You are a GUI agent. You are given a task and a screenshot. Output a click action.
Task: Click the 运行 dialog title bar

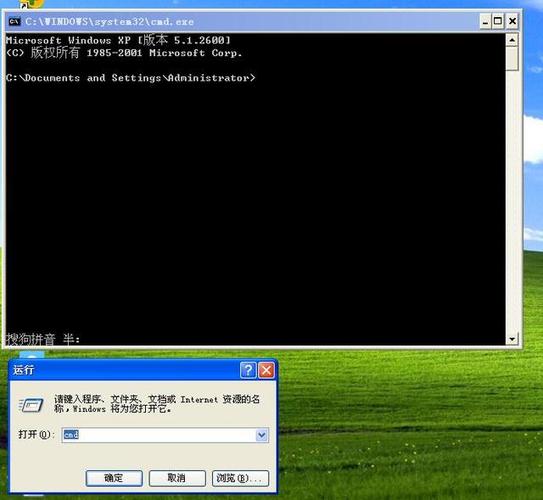[125, 370]
